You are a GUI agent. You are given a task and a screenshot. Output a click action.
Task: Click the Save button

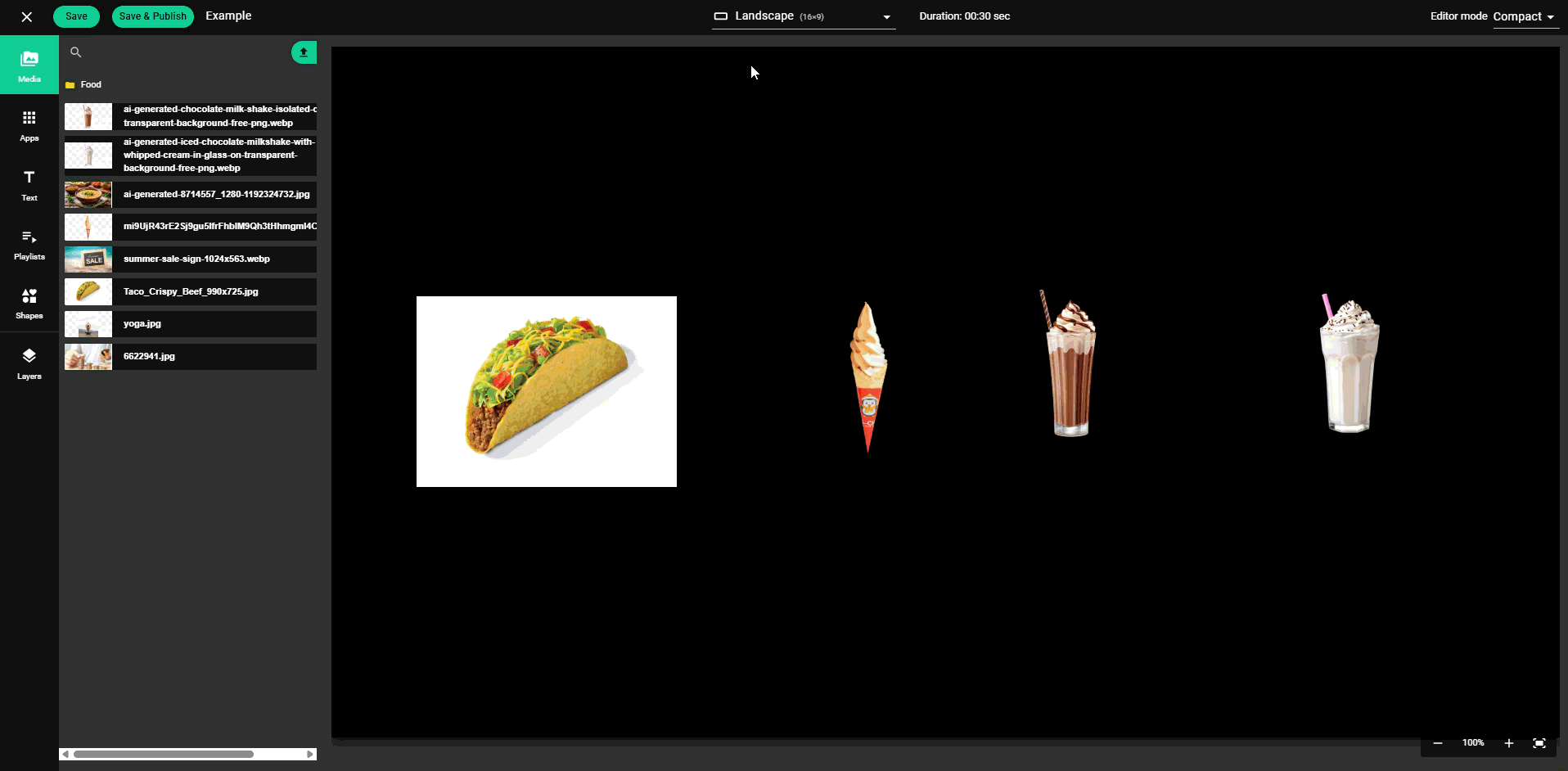click(x=76, y=16)
